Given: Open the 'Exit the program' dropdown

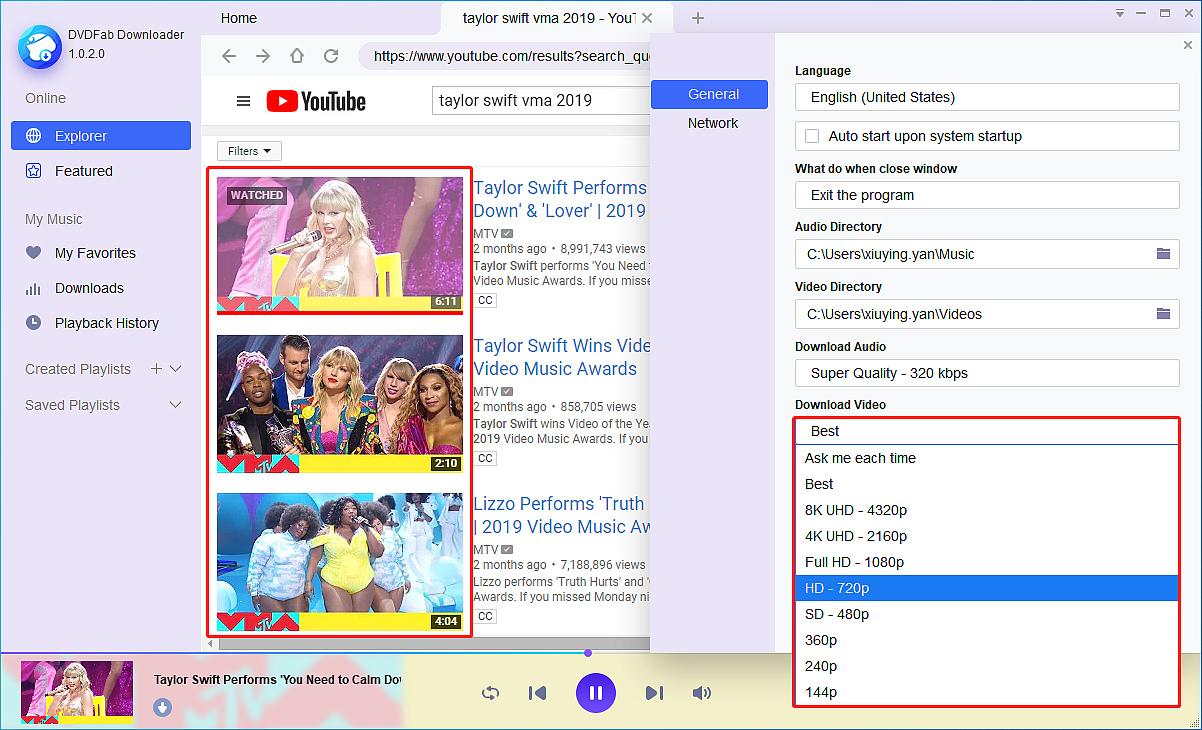Looking at the screenshot, I should [x=987, y=195].
